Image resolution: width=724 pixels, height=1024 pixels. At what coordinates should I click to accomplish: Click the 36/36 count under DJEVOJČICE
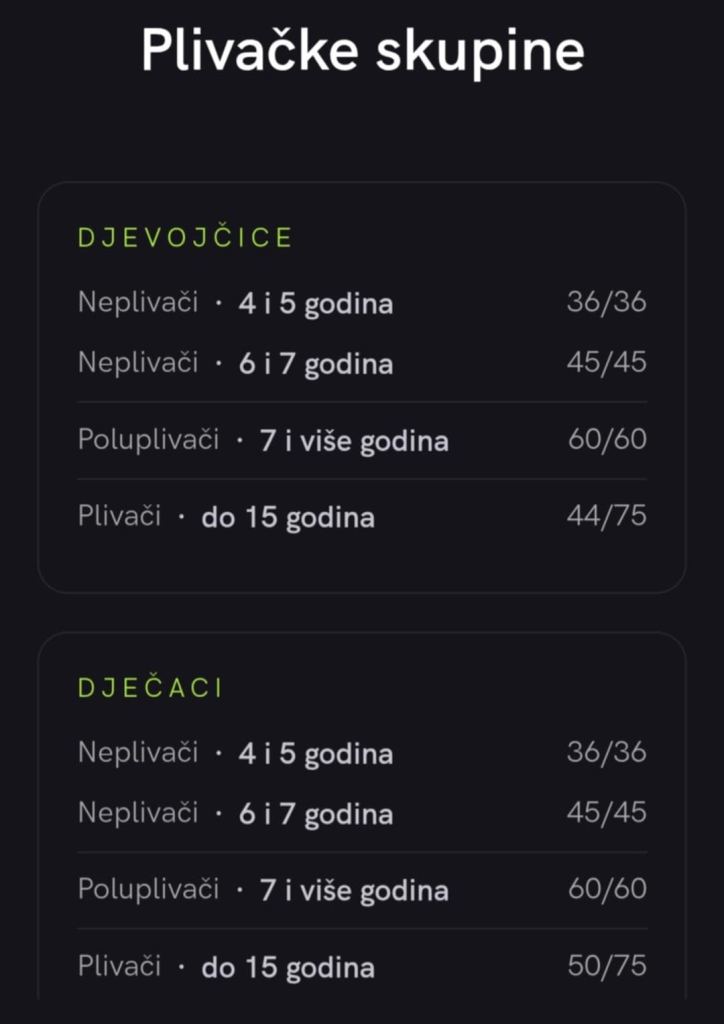click(606, 302)
